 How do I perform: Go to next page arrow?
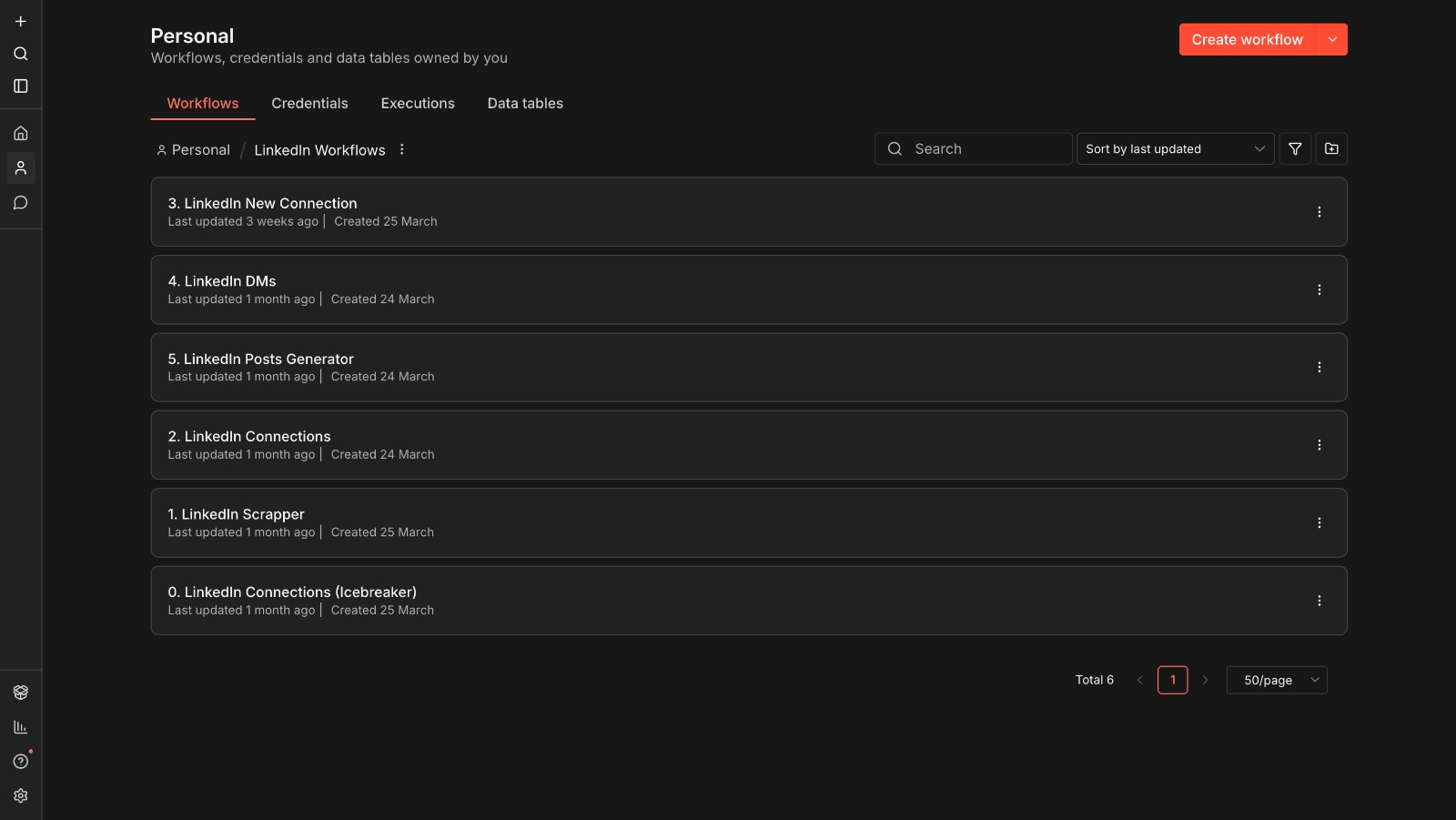click(1205, 681)
